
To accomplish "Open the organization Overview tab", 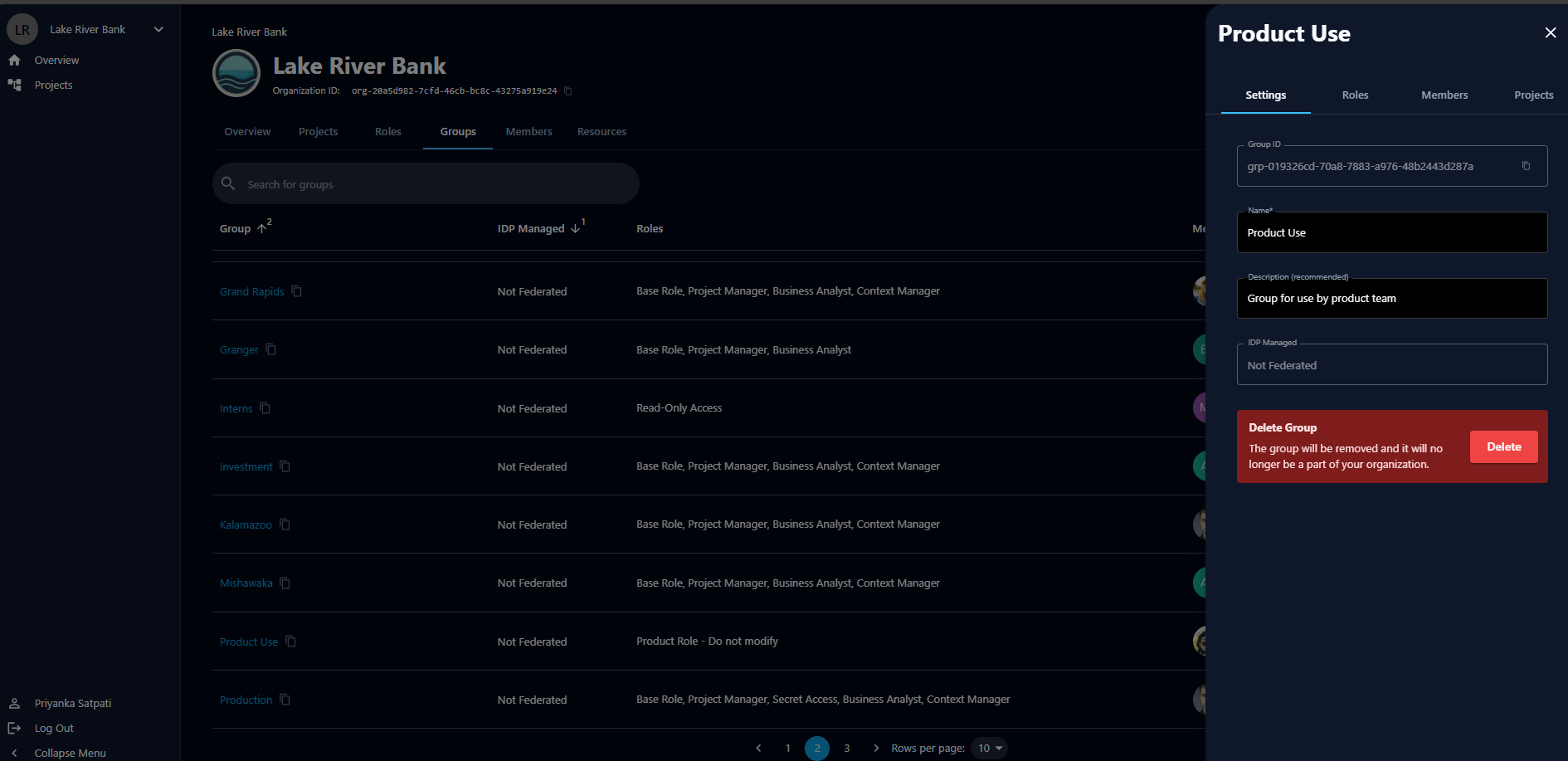I will (x=247, y=132).
